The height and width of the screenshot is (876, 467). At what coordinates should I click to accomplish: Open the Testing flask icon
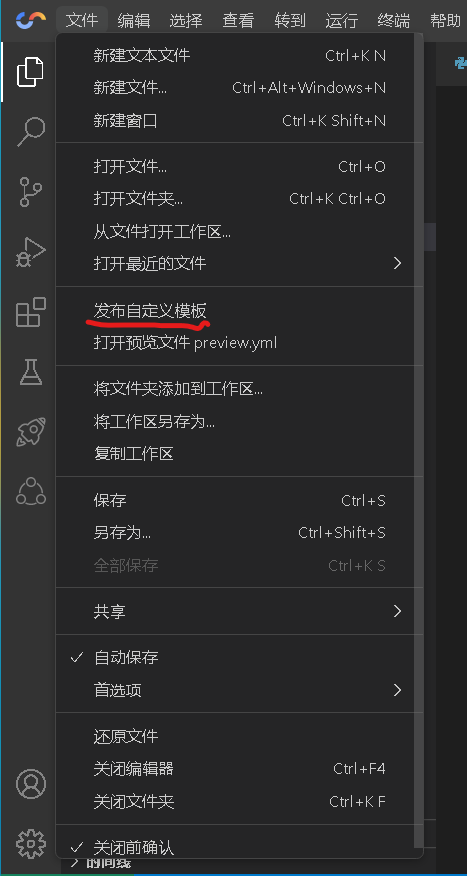click(31, 372)
